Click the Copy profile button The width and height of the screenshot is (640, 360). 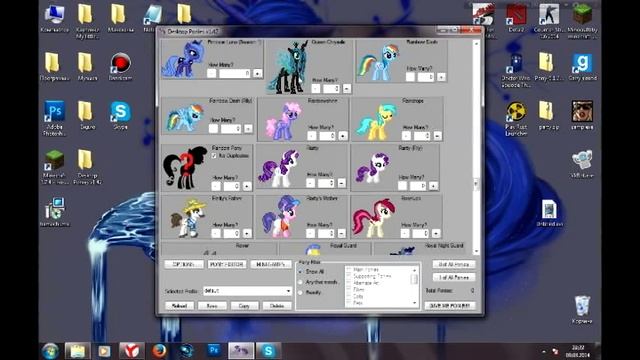pyautogui.click(x=244, y=306)
